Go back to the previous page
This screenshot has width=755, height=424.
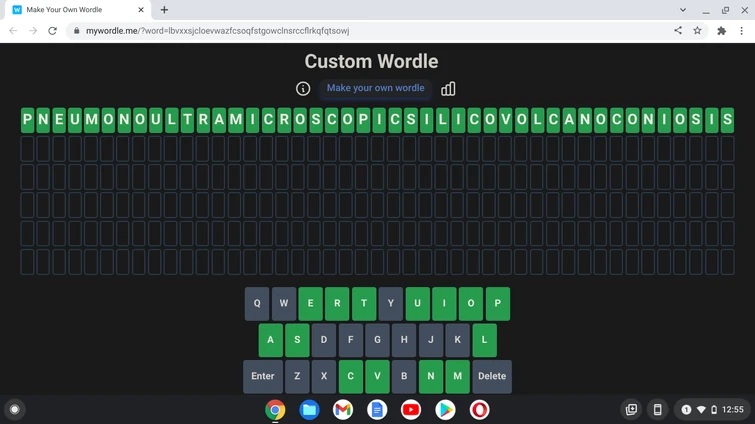point(13,31)
